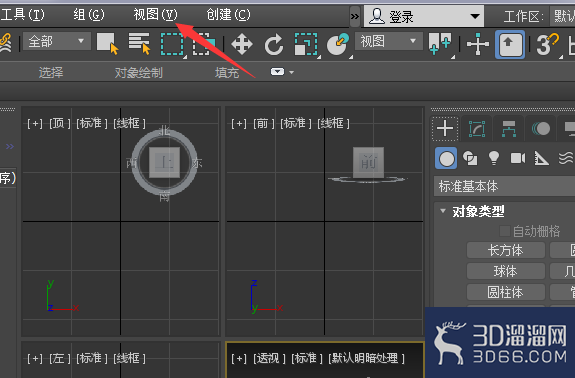This screenshot has width=575, height=378.
Task: Collapse the 对象类型 rollout
Action: 478,211
